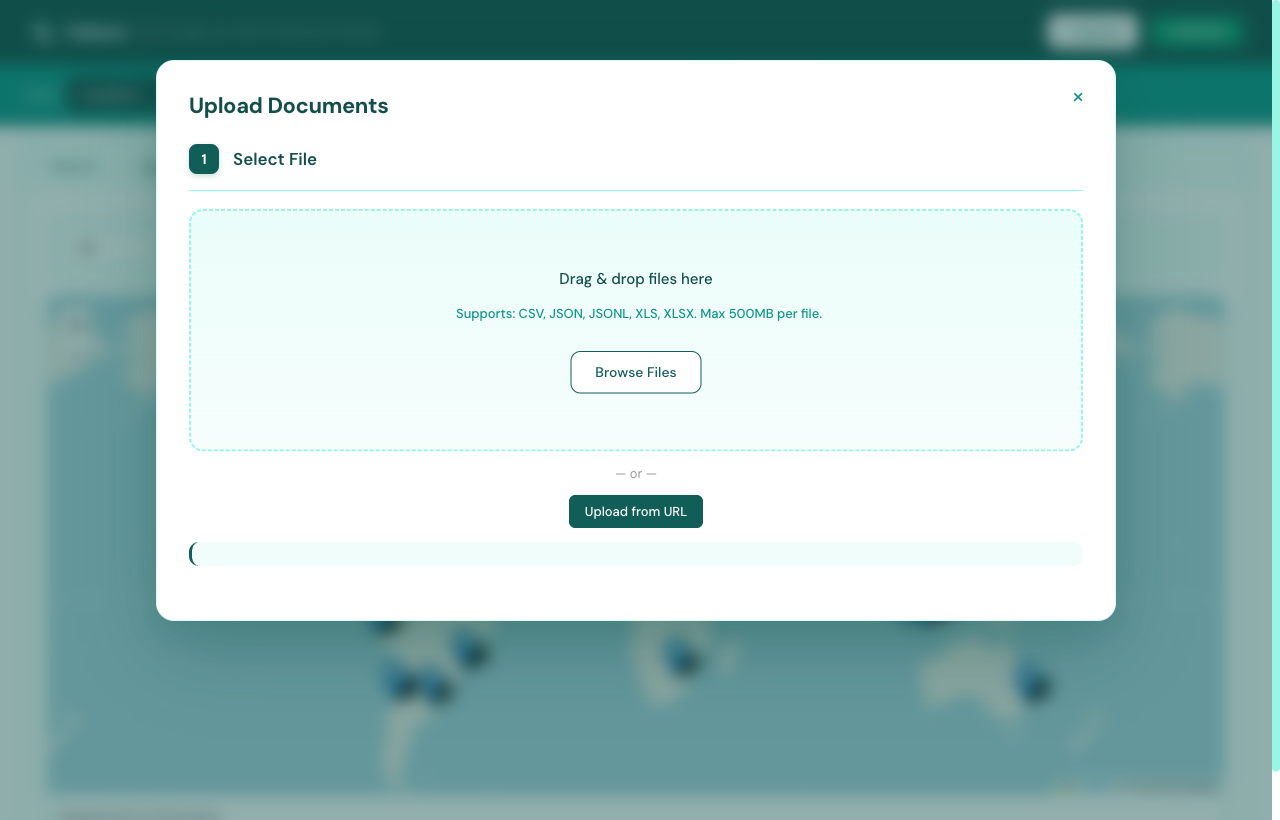Click the Browse Files button
The image size is (1280, 820).
pos(635,372)
